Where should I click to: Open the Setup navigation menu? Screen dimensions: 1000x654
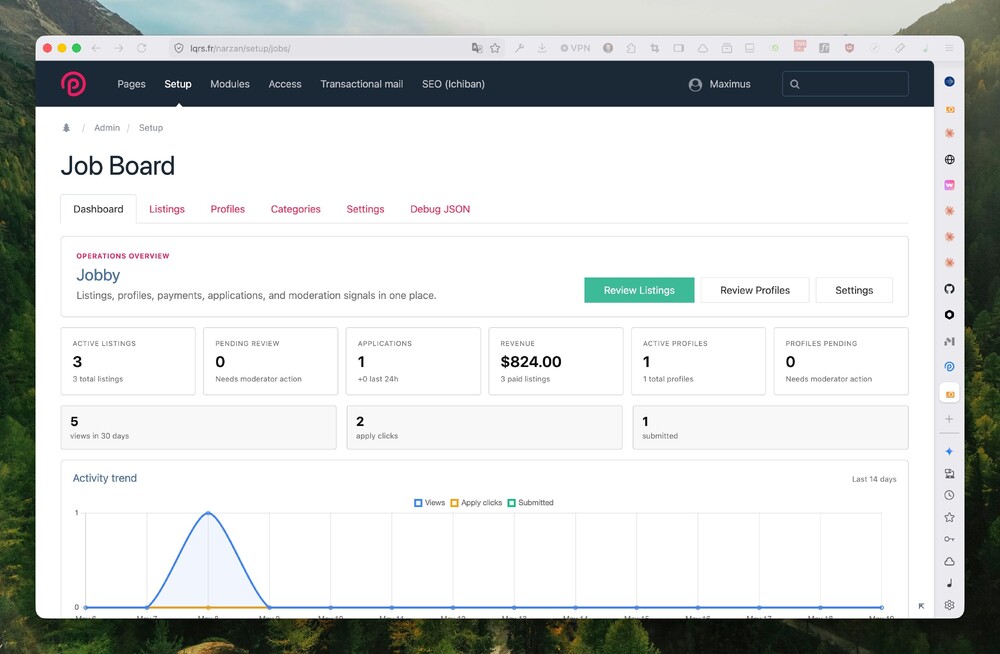[x=178, y=84]
